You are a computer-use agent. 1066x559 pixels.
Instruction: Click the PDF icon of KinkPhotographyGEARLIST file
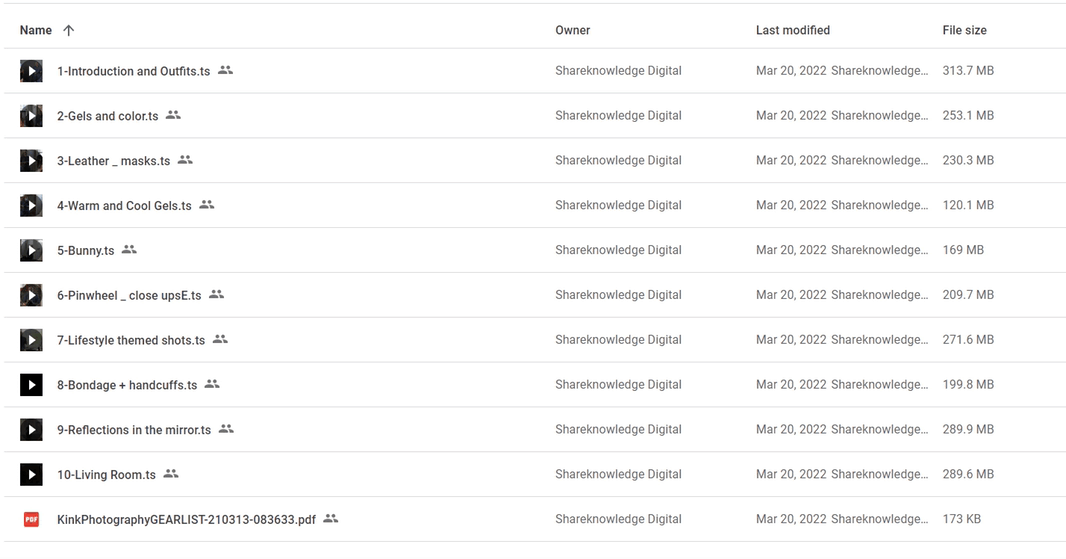tap(31, 519)
